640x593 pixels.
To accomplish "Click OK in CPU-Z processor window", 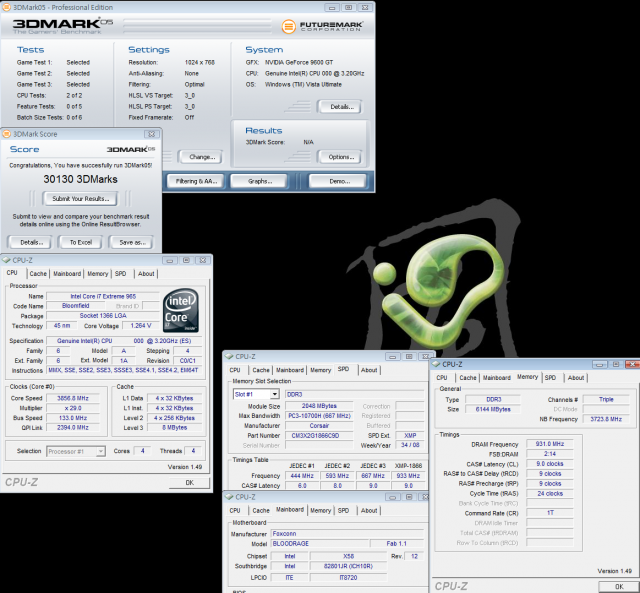I will [189, 483].
